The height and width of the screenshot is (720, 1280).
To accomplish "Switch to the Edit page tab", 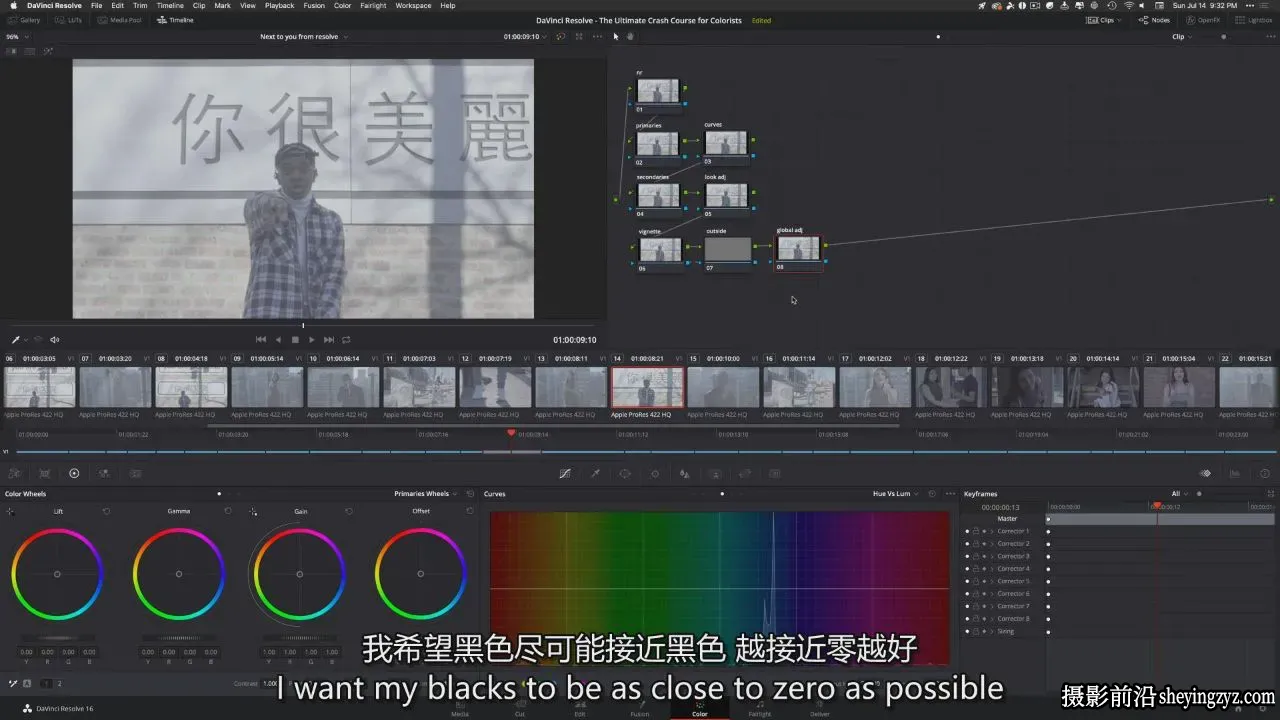I will coord(580,709).
